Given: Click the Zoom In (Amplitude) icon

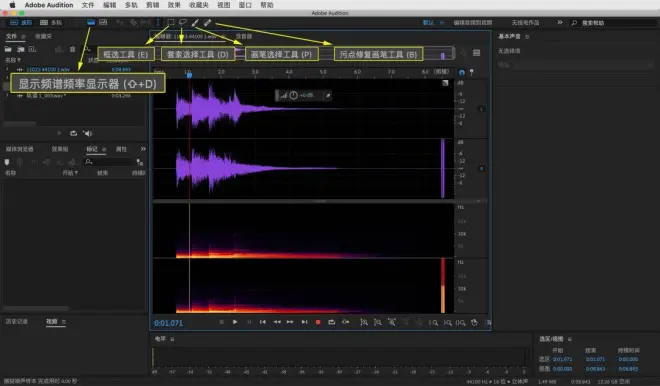Looking at the screenshot, I should [x=364, y=322].
